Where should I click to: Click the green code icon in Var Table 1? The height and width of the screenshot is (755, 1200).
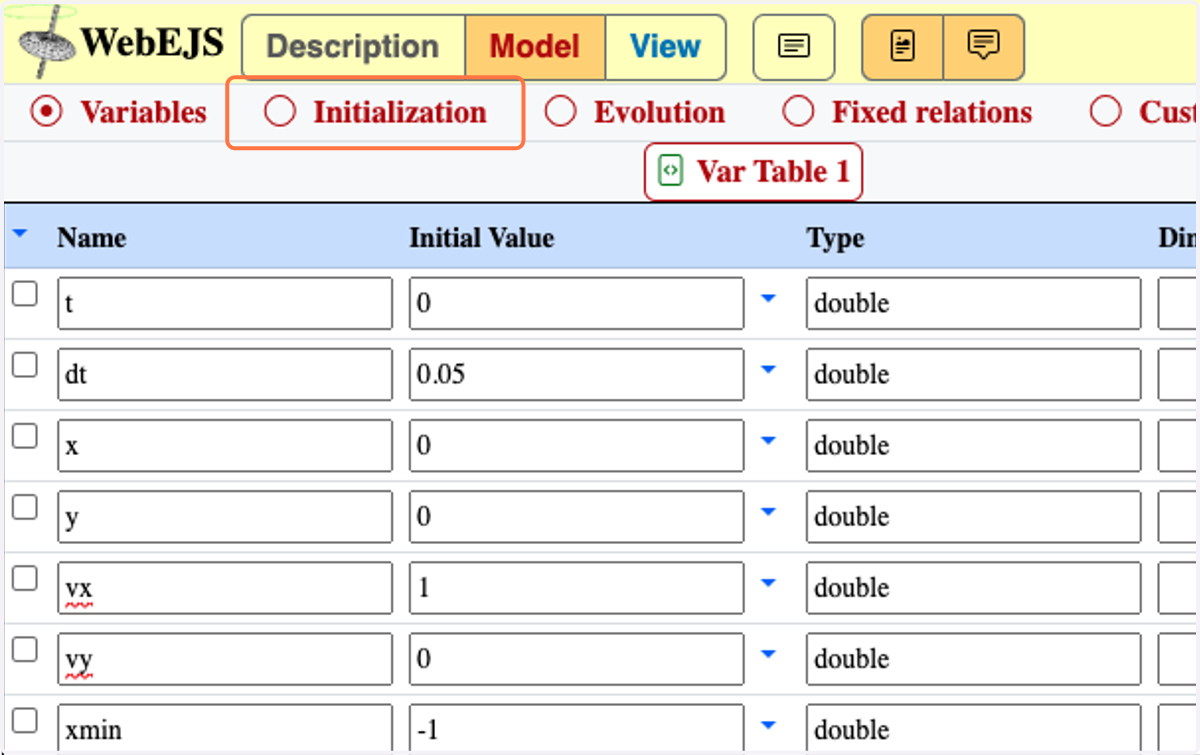pos(670,171)
